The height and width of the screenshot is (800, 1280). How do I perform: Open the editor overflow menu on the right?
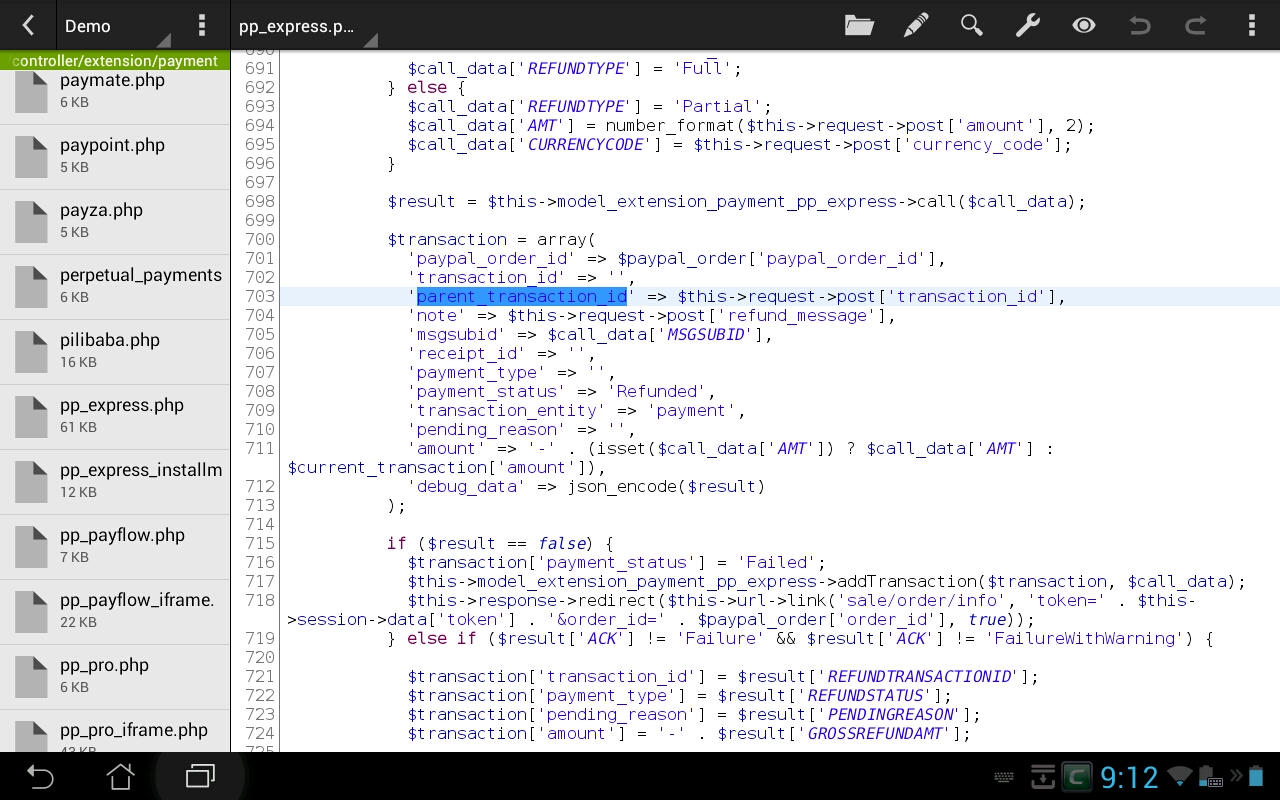[x=1251, y=25]
